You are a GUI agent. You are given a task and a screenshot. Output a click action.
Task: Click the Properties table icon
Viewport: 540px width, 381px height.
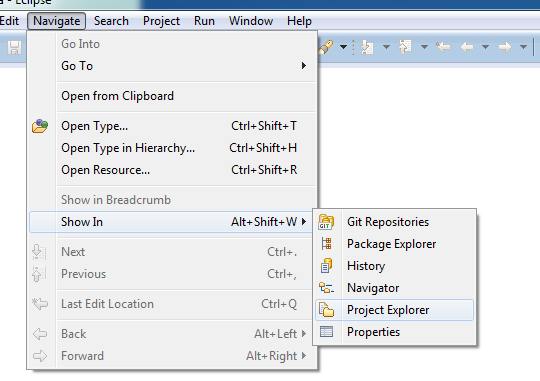point(326,332)
